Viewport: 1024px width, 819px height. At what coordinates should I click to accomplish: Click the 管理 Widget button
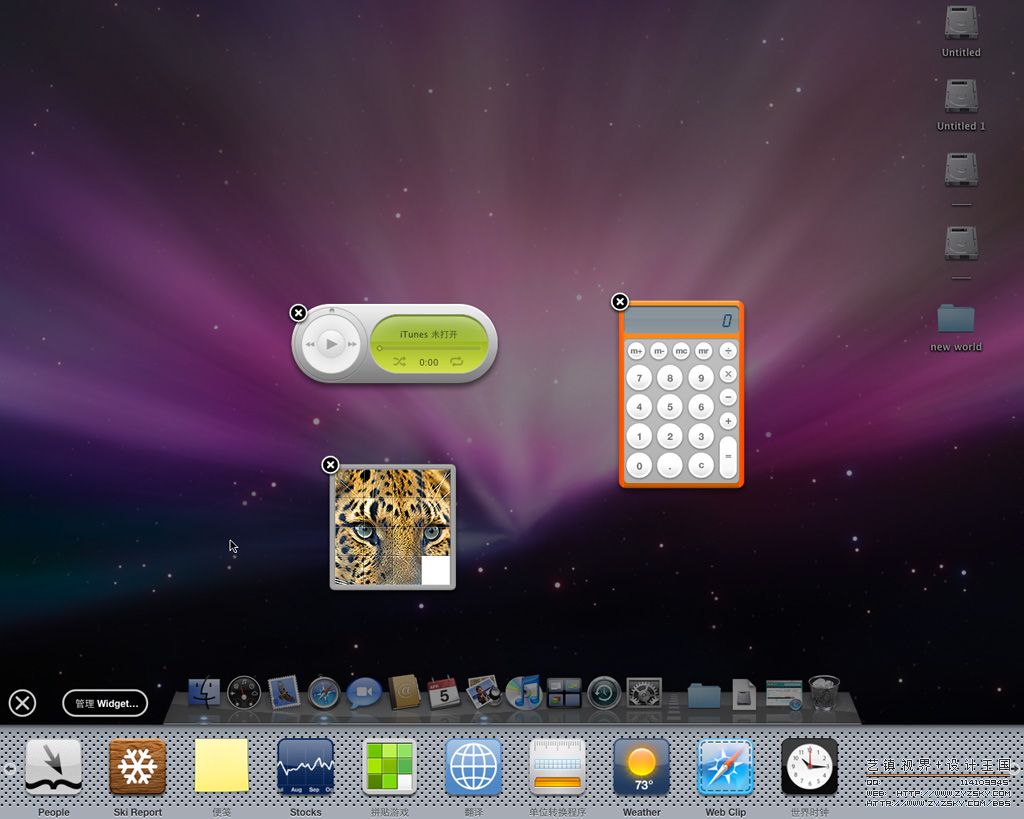click(x=105, y=703)
